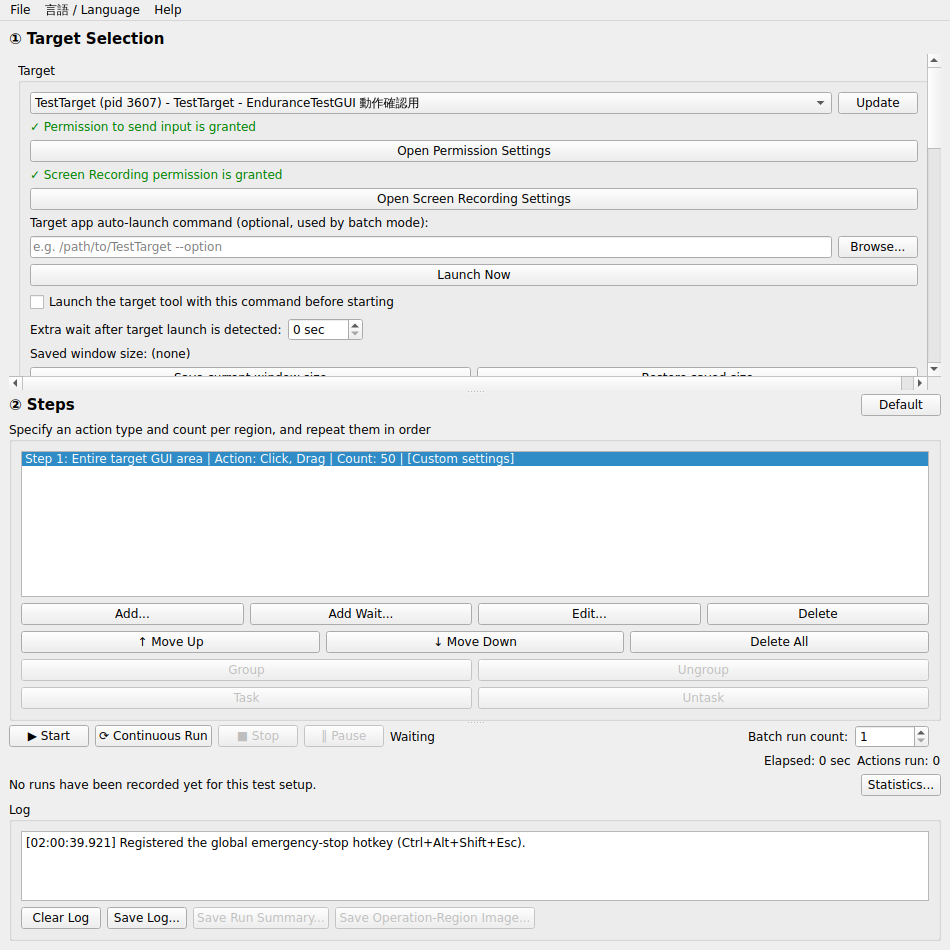The height and width of the screenshot is (950, 950).
Task: Click the Delete step button
Action: tap(817, 614)
